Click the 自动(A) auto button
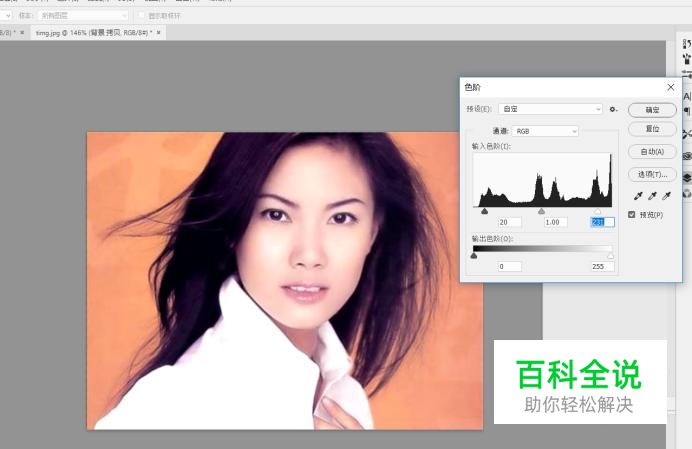This screenshot has width=692, height=449. (652, 152)
